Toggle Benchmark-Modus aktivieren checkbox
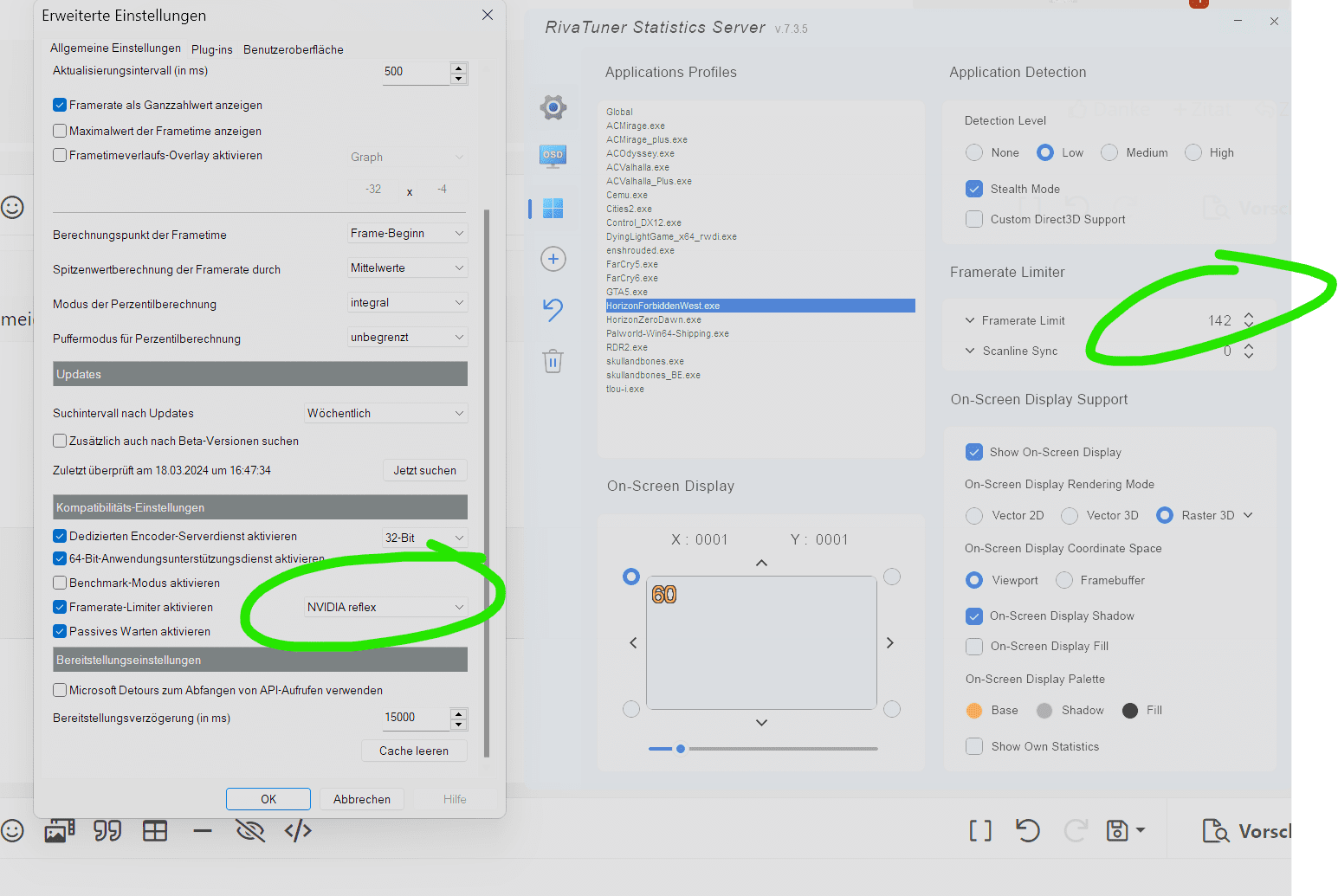Viewport: 1338px width, 896px height. [60, 583]
